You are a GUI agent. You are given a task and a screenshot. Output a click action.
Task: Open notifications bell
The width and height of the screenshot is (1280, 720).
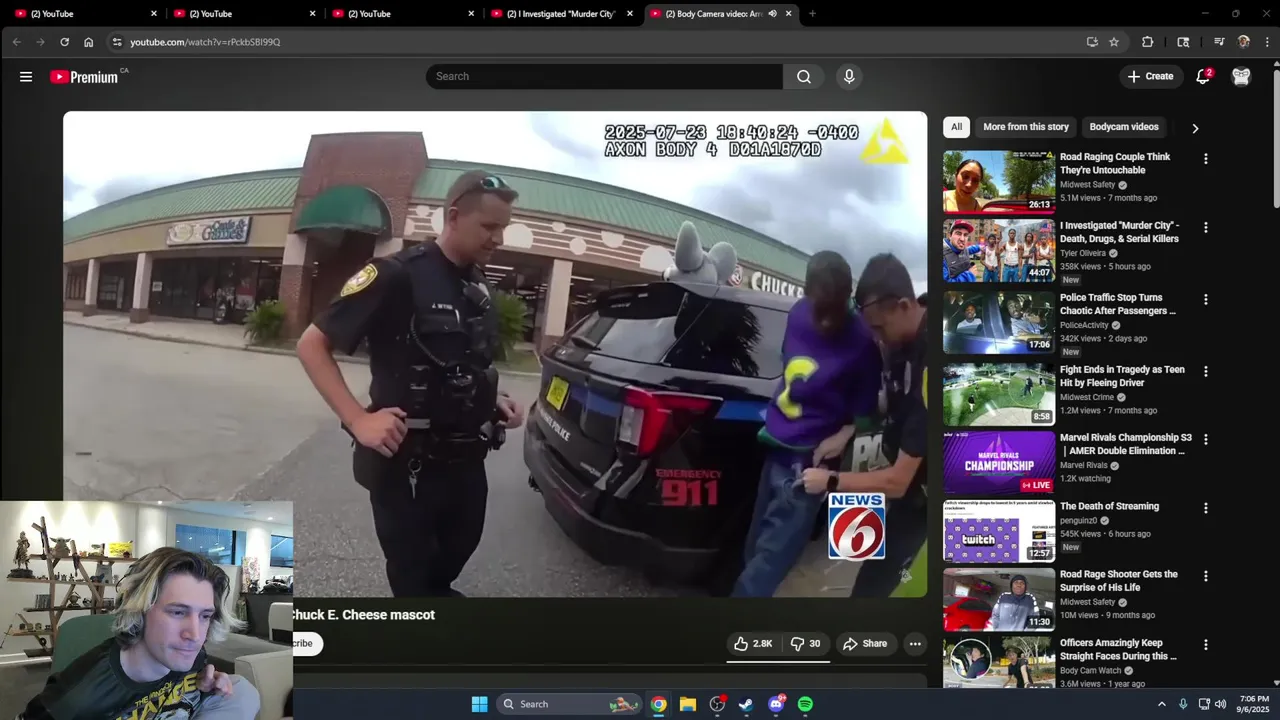[1203, 76]
